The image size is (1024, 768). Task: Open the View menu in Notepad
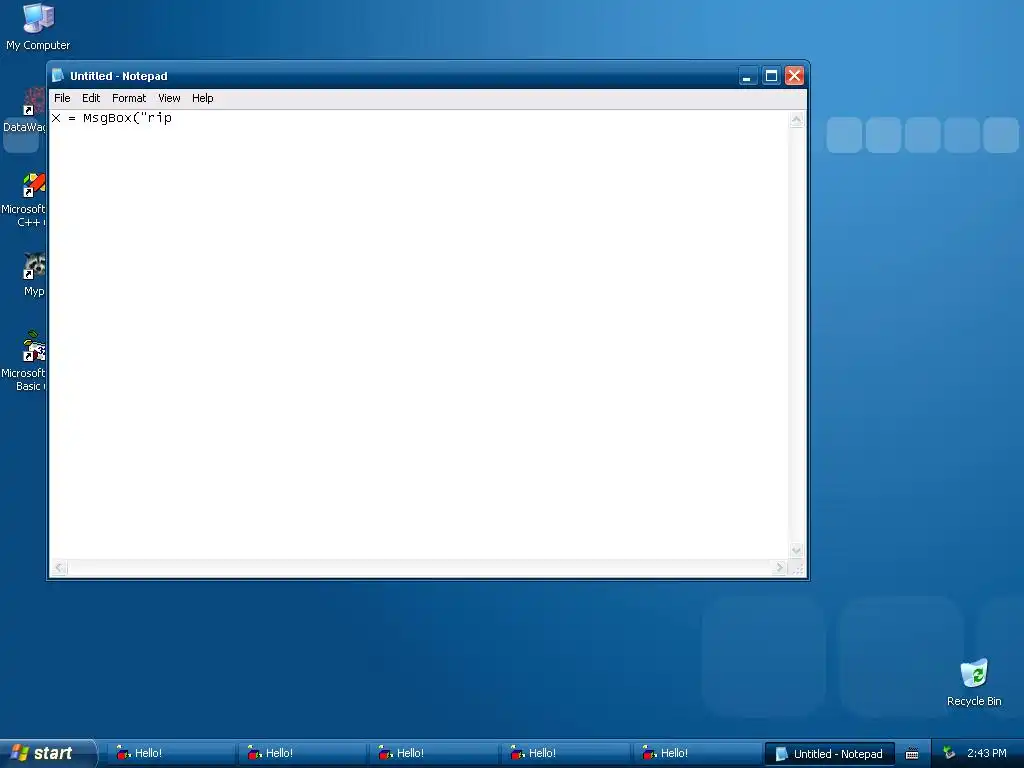coord(169,98)
